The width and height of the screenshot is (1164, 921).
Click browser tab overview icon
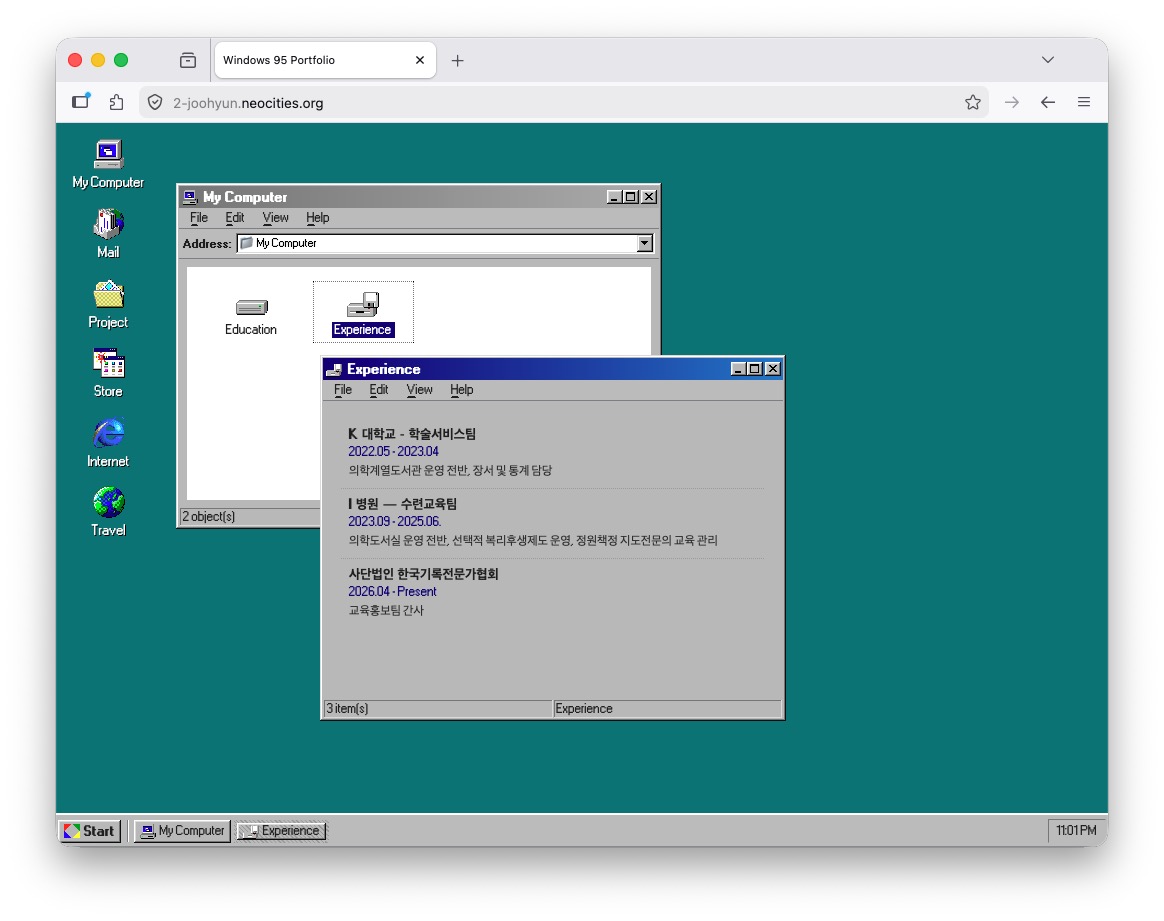[x=188, y=60]
